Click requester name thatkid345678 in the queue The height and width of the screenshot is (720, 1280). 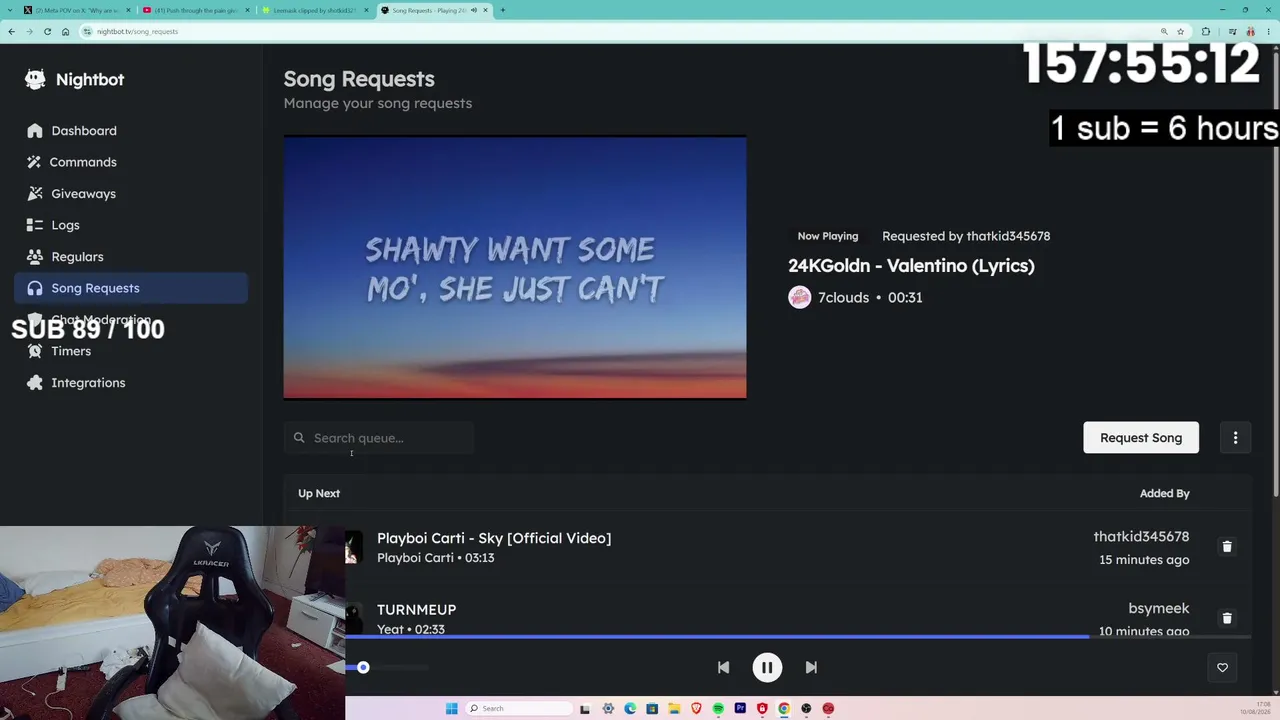pyautogui.click(x=1141, y=537)
